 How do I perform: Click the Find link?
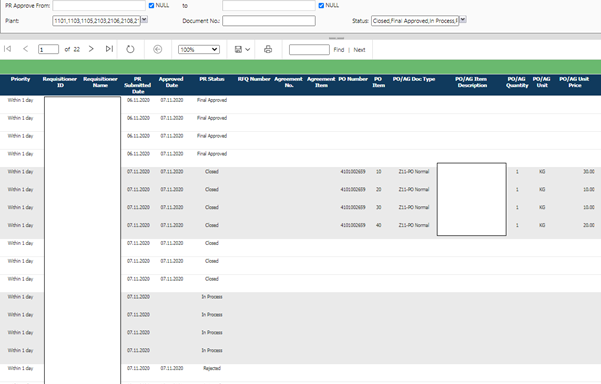click(x=339, y=50)
